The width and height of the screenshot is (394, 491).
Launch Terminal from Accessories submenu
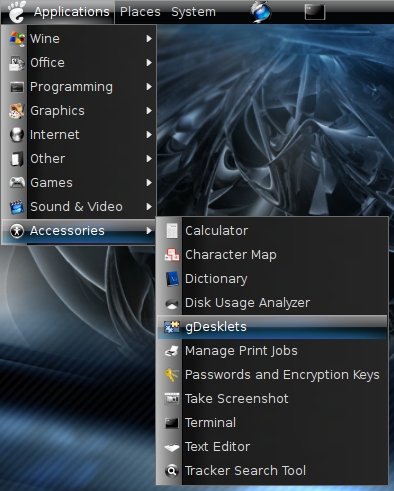point(272,423)
